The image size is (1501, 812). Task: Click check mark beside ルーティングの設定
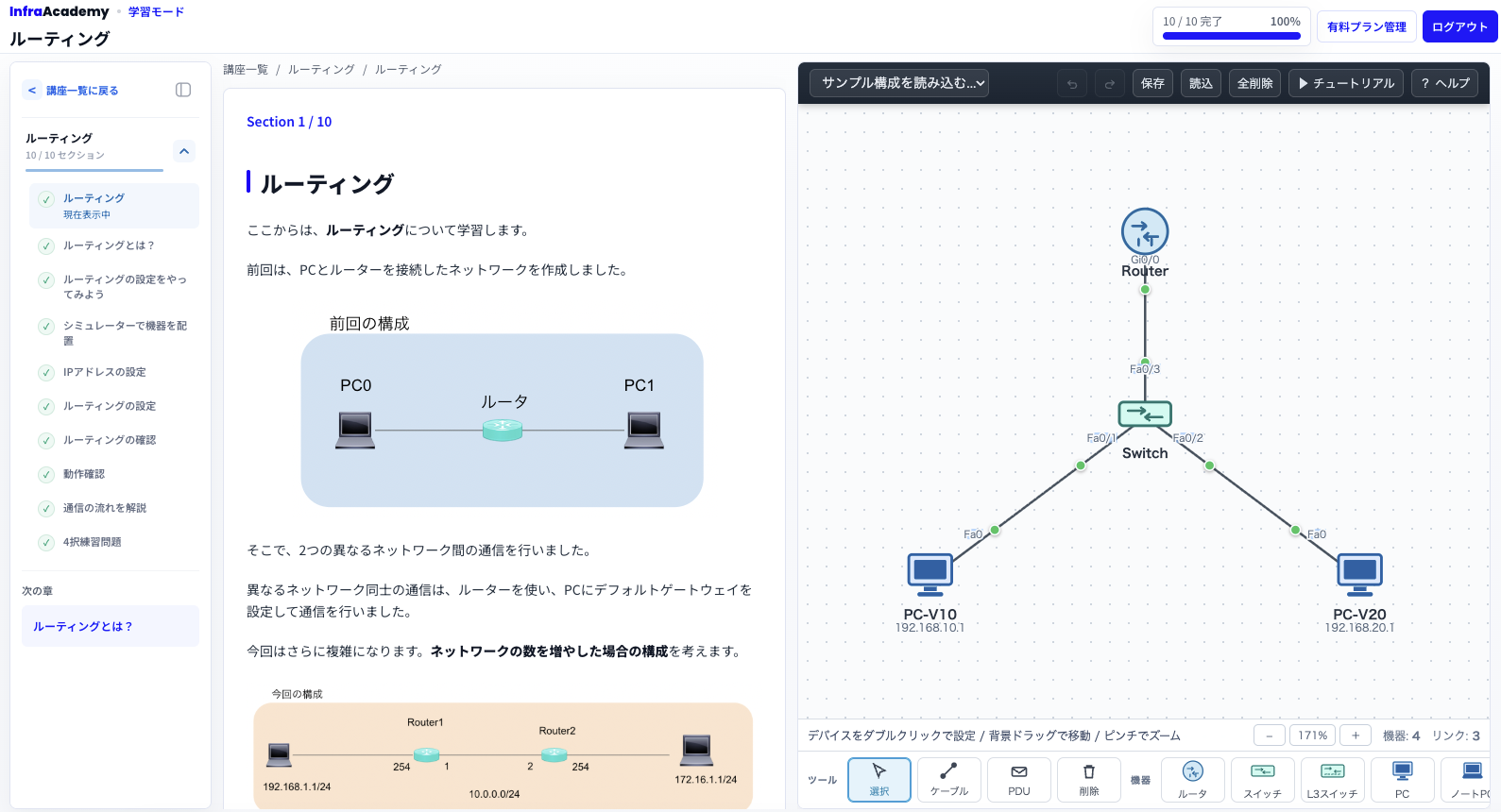[x=45, y=406]
